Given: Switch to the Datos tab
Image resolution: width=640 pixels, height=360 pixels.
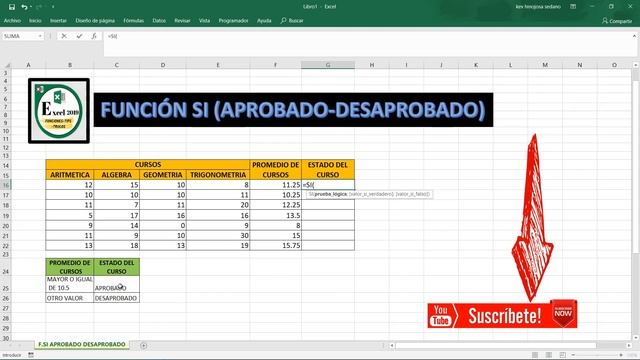Looking at the screenshot, I should [159, 20].
